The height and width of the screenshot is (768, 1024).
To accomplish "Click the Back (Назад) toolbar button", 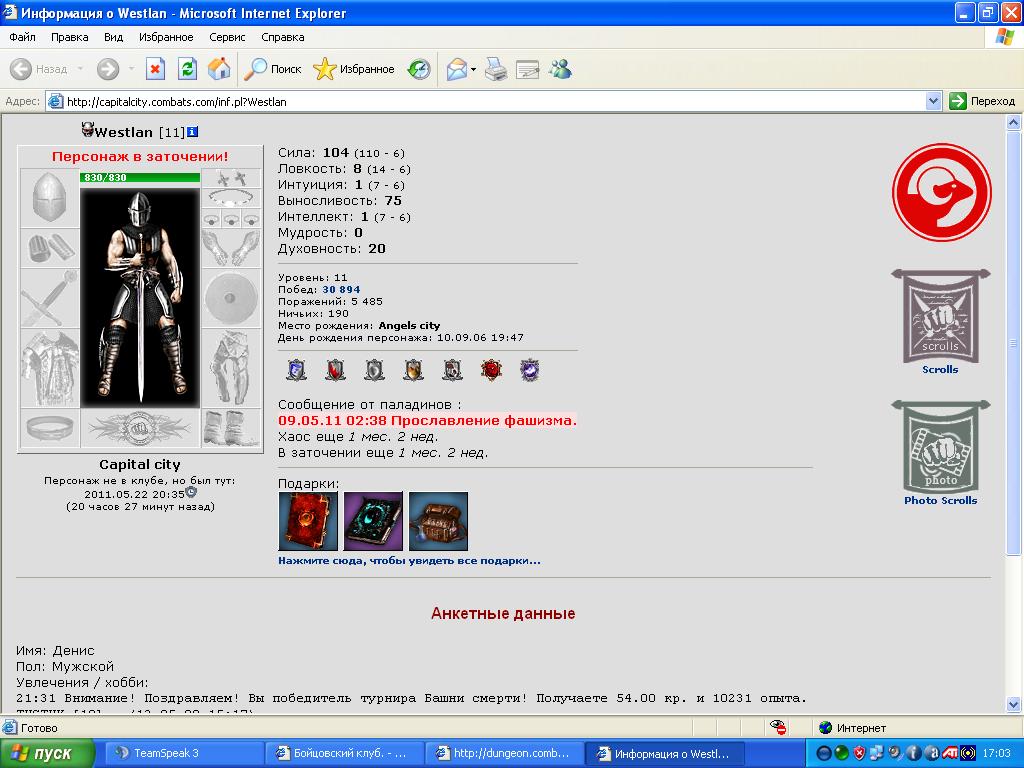I will [x=39, y=69].
